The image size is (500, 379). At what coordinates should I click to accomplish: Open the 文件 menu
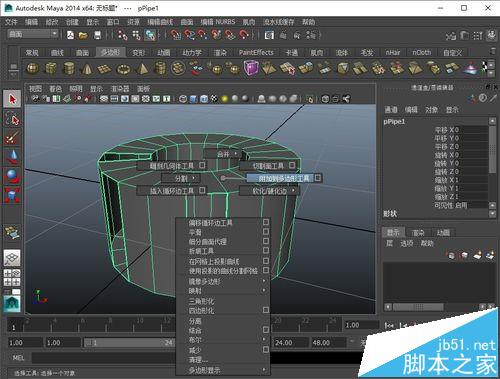point(11,22)
